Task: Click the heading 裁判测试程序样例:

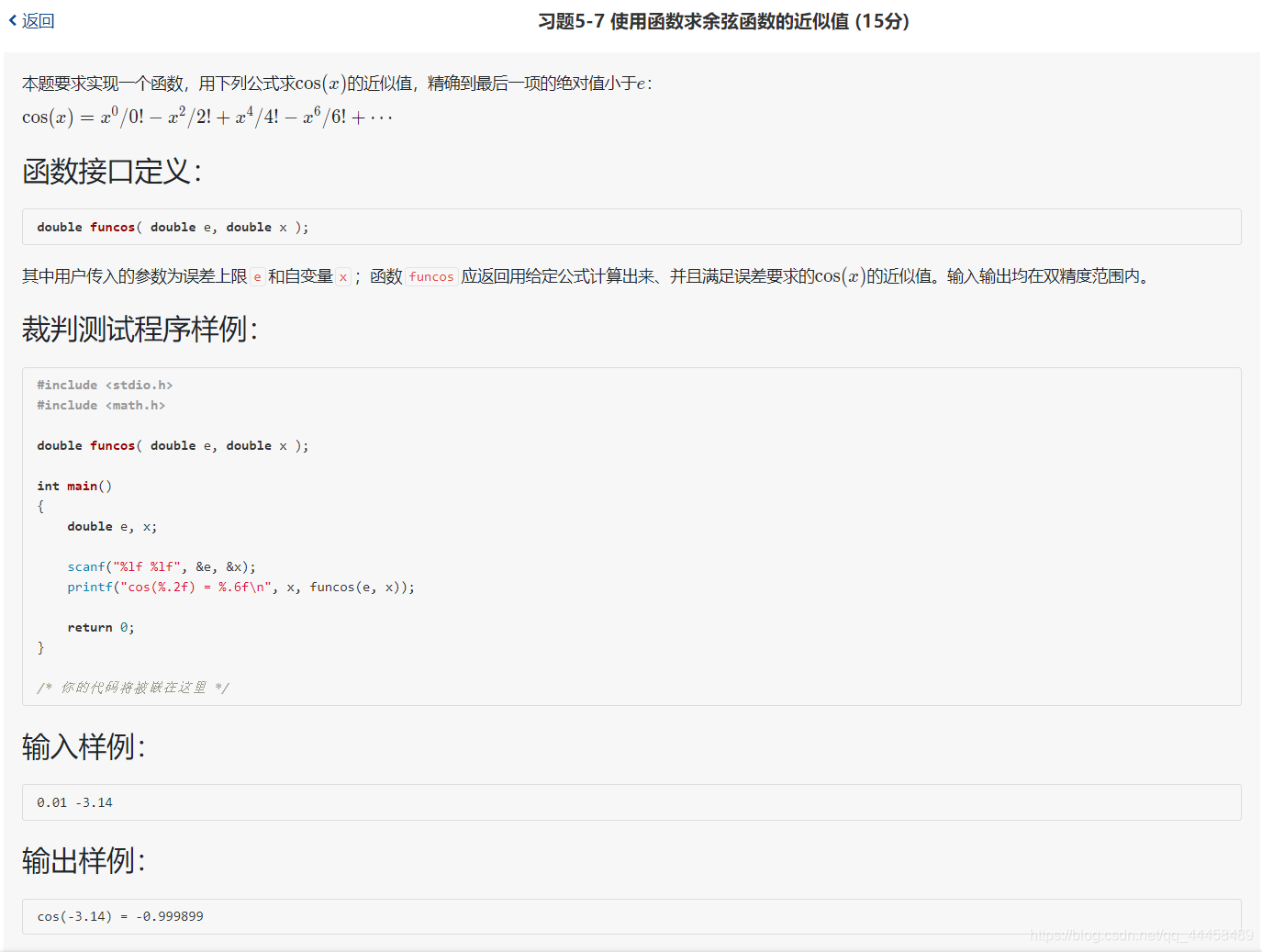Action: 140,329
